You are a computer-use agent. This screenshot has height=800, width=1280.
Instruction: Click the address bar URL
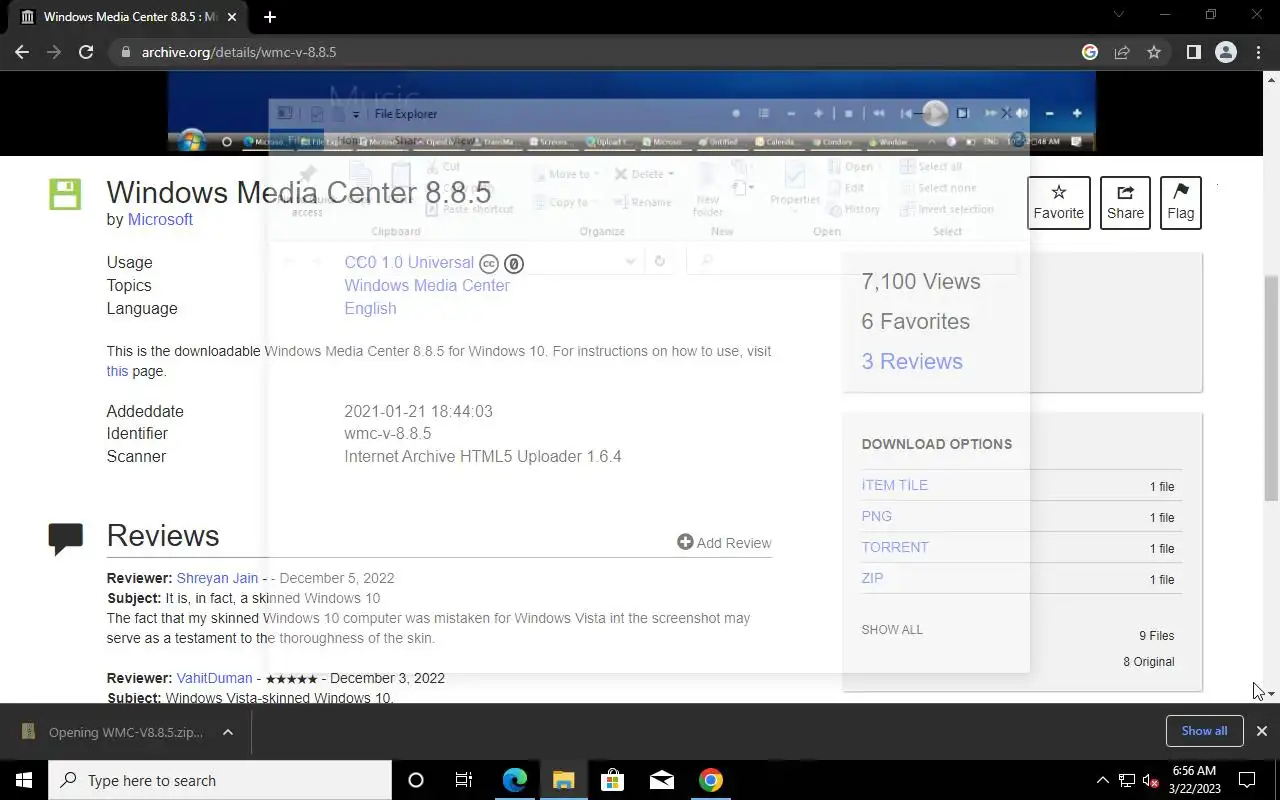[238, 52]
